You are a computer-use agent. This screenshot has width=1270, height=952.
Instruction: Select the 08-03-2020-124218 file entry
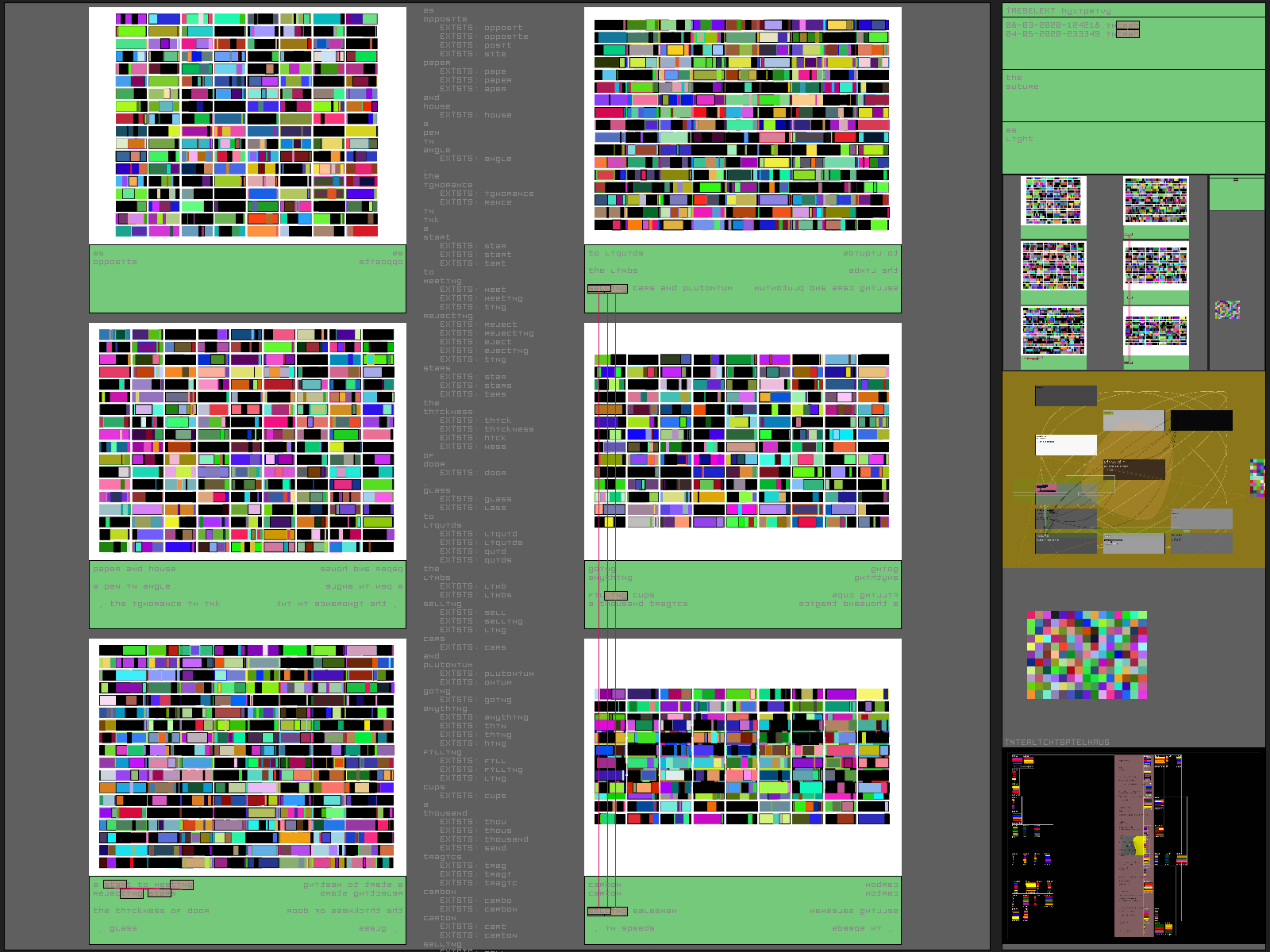tap(1053, 25)
